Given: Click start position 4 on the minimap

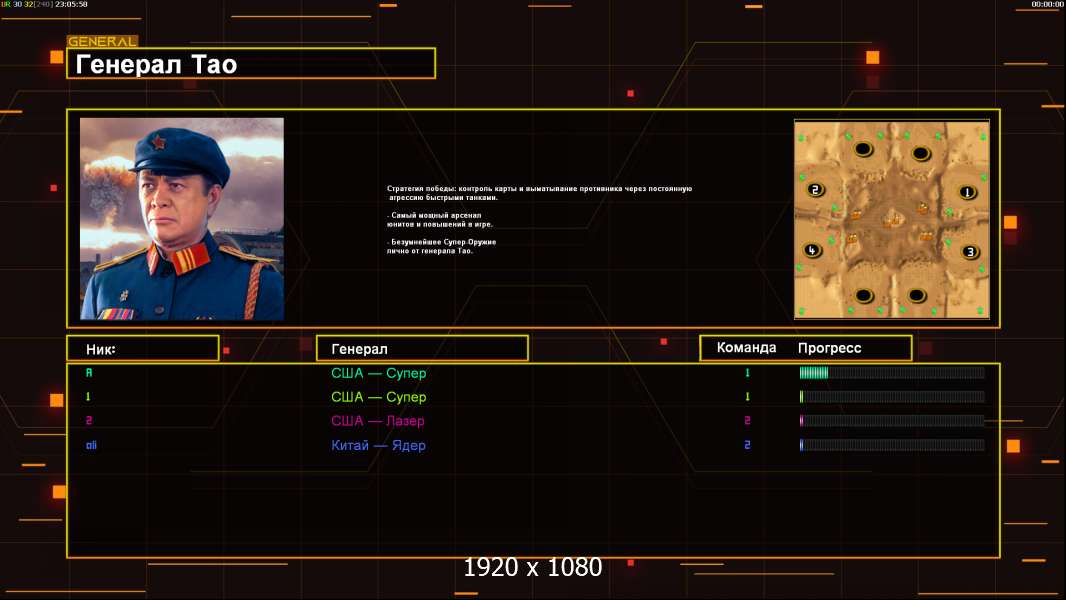Looking at the screenshot, I should (812, 250).
